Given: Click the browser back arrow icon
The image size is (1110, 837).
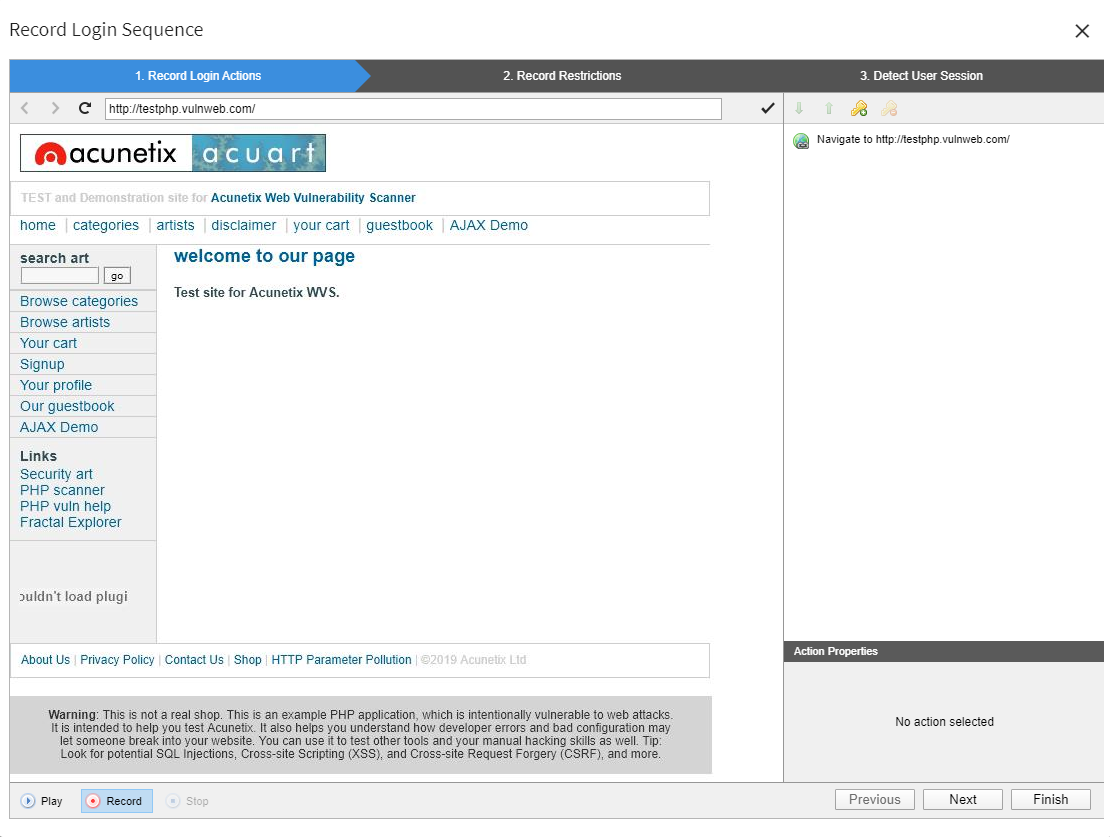Looking at the screenshot, I should [x=25, y=108].
